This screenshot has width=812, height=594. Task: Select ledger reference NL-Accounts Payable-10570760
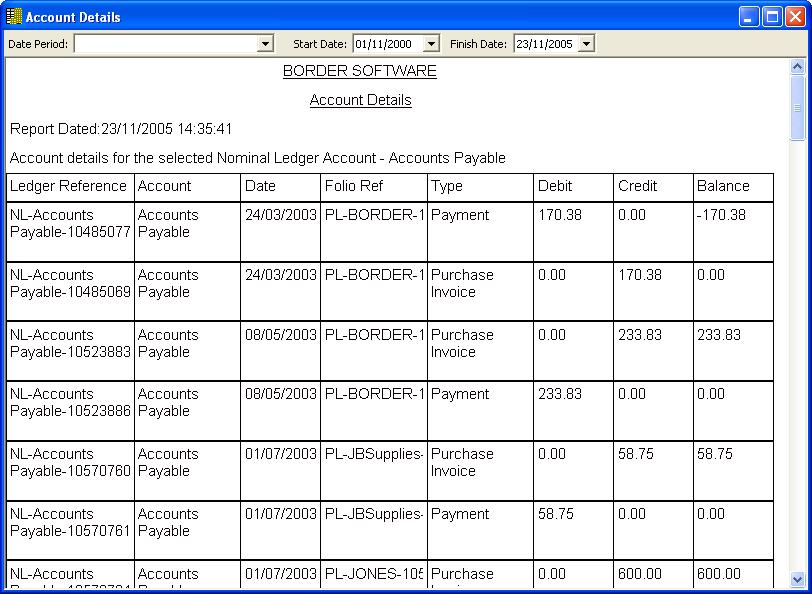70,462
